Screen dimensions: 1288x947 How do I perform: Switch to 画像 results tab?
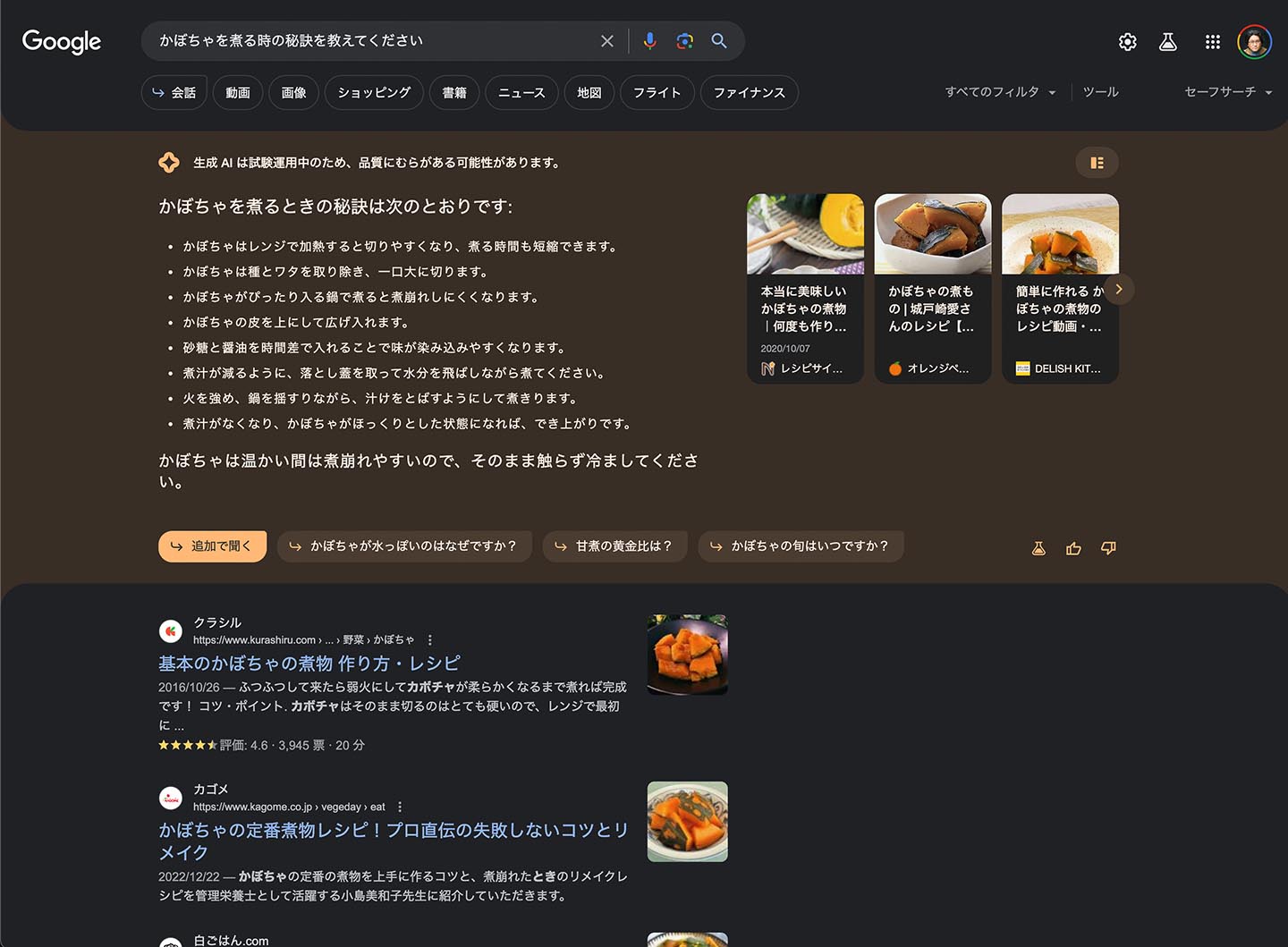point(293,92)
